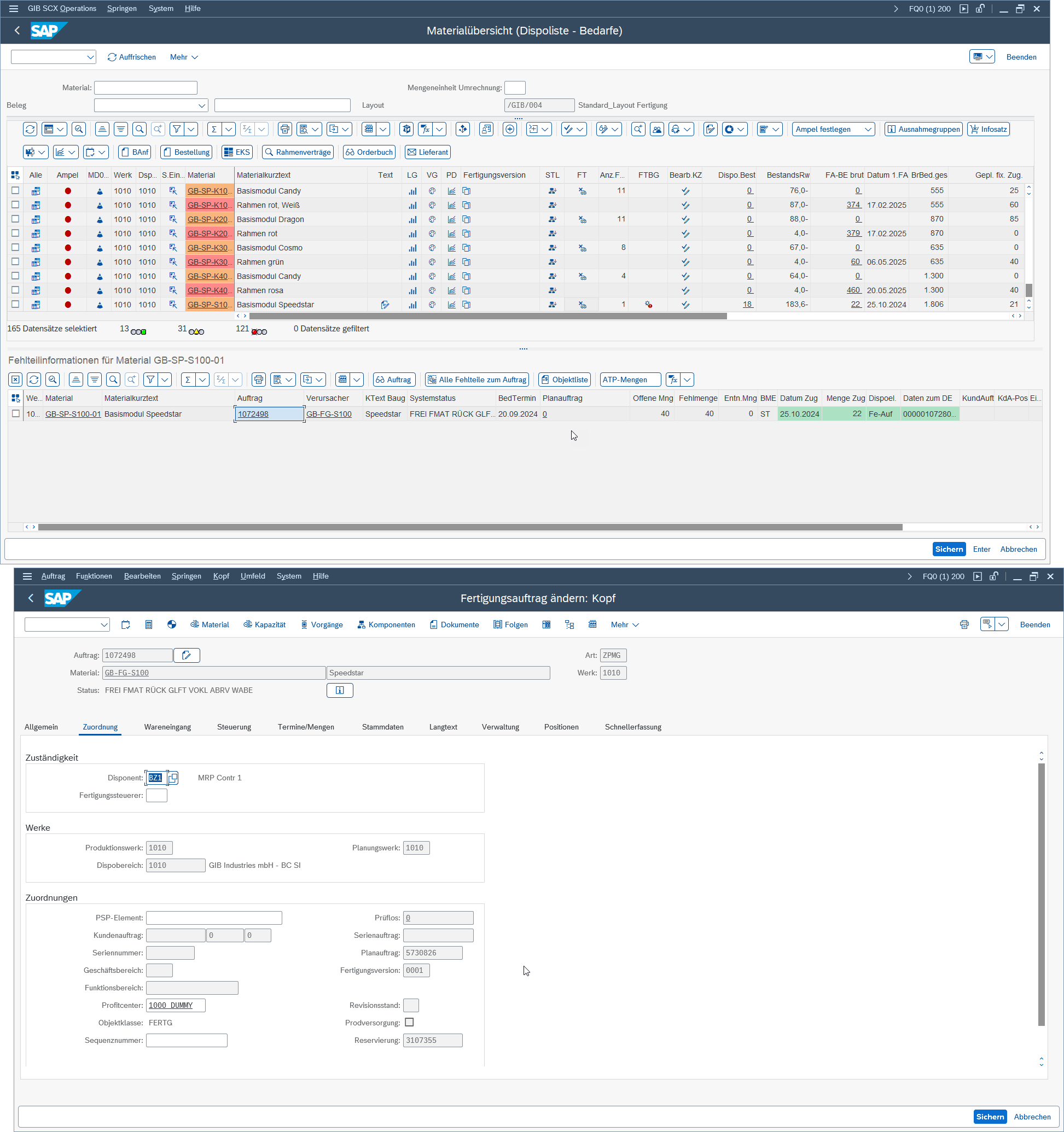Open order link 1072498 in Fehlteil table
Screen dimensions: 1064x1132
253,414
